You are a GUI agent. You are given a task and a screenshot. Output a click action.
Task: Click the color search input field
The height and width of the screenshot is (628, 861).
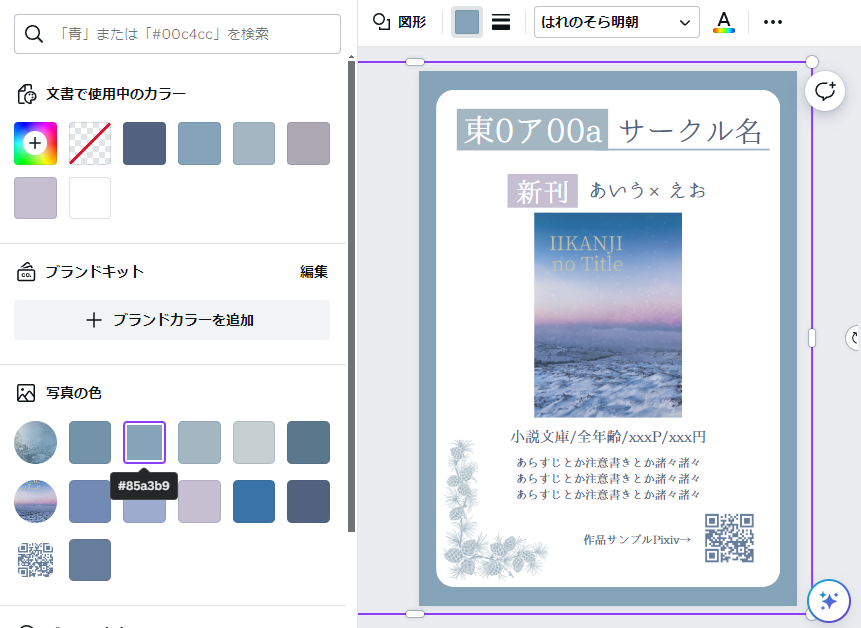pos(177,34)
